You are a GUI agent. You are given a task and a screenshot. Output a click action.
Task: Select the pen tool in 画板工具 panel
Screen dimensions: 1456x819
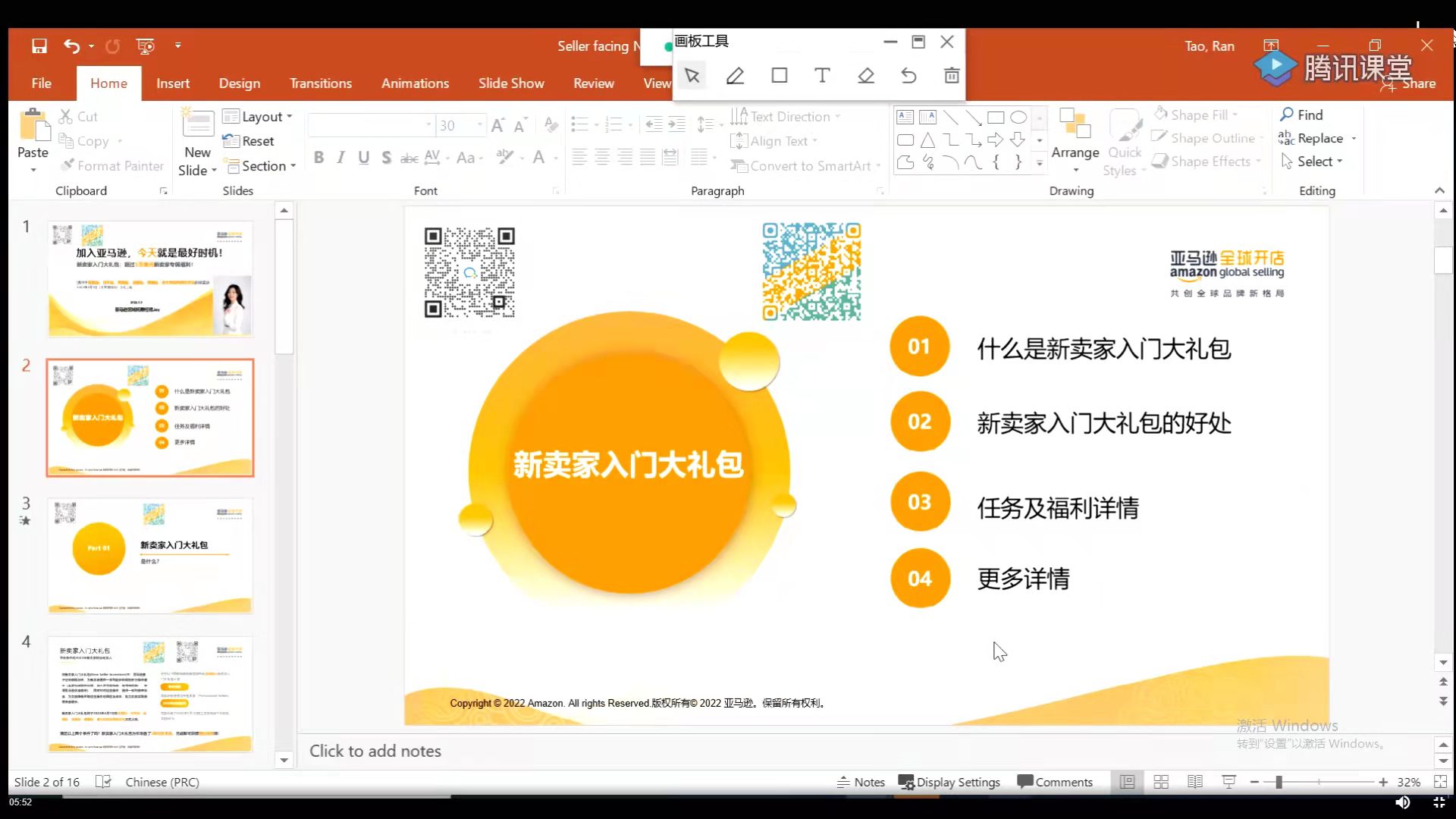(734, 75)
